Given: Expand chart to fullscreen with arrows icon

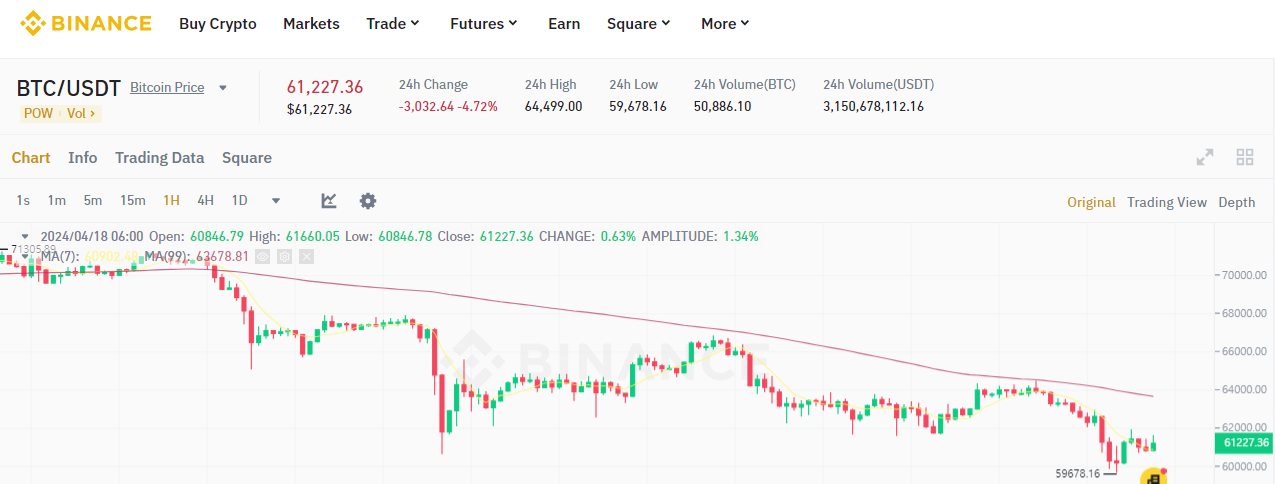Looking at the screenshot, I should click(1205, 157).
